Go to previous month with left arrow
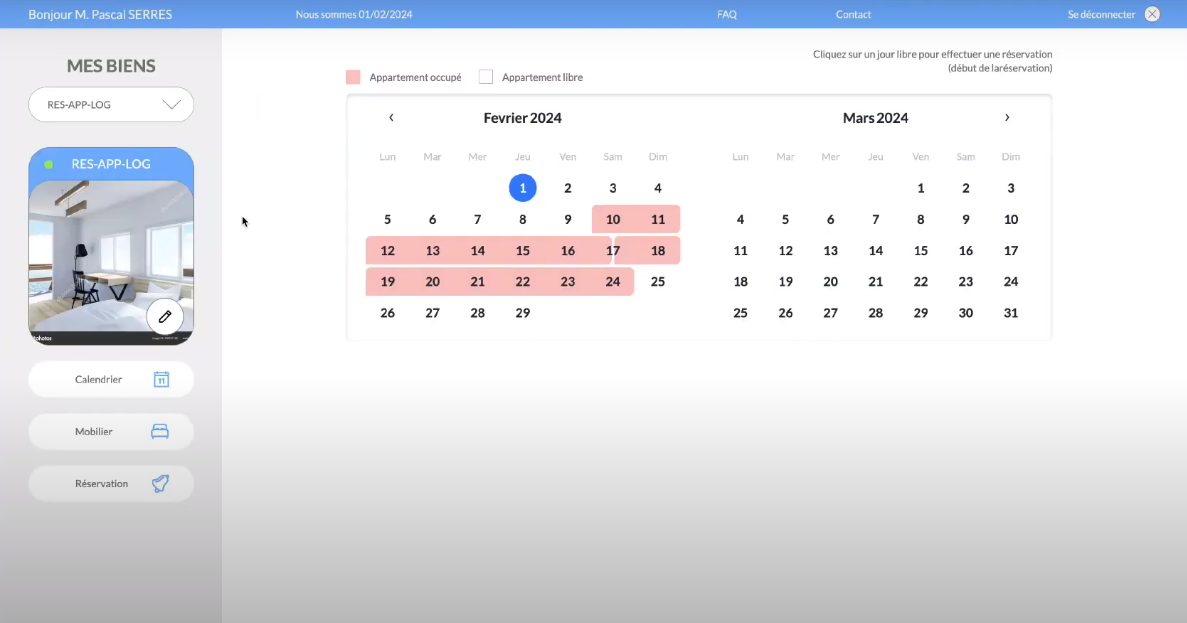 [x=391, y=118]
